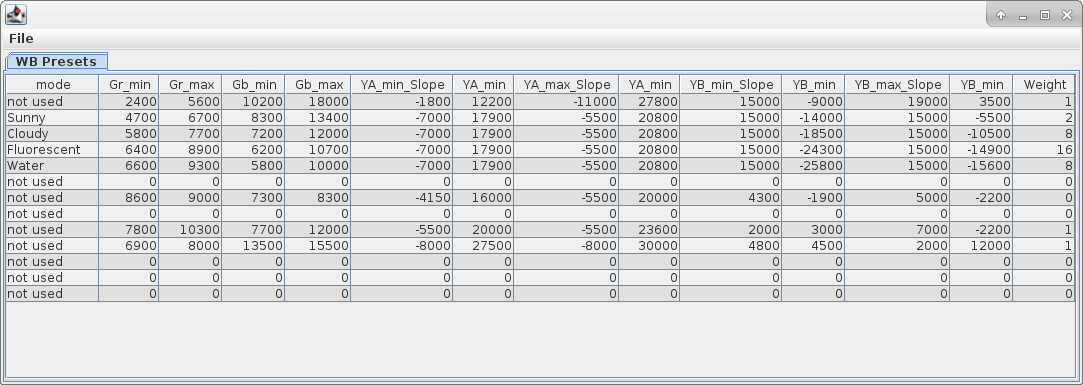1083x385 pixels.
Task: Click the YA_max_Slope column header
Action: (566, 85)
